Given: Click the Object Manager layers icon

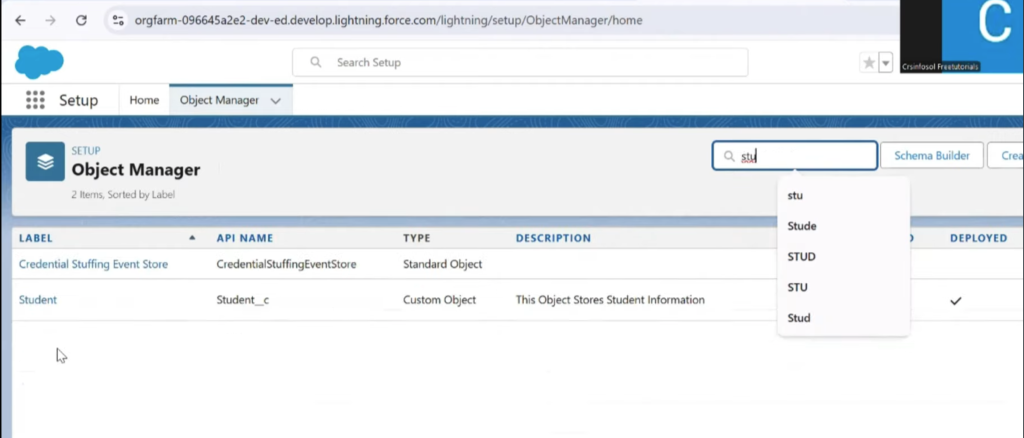Looking at the screenshot, I should coord(45,161).
